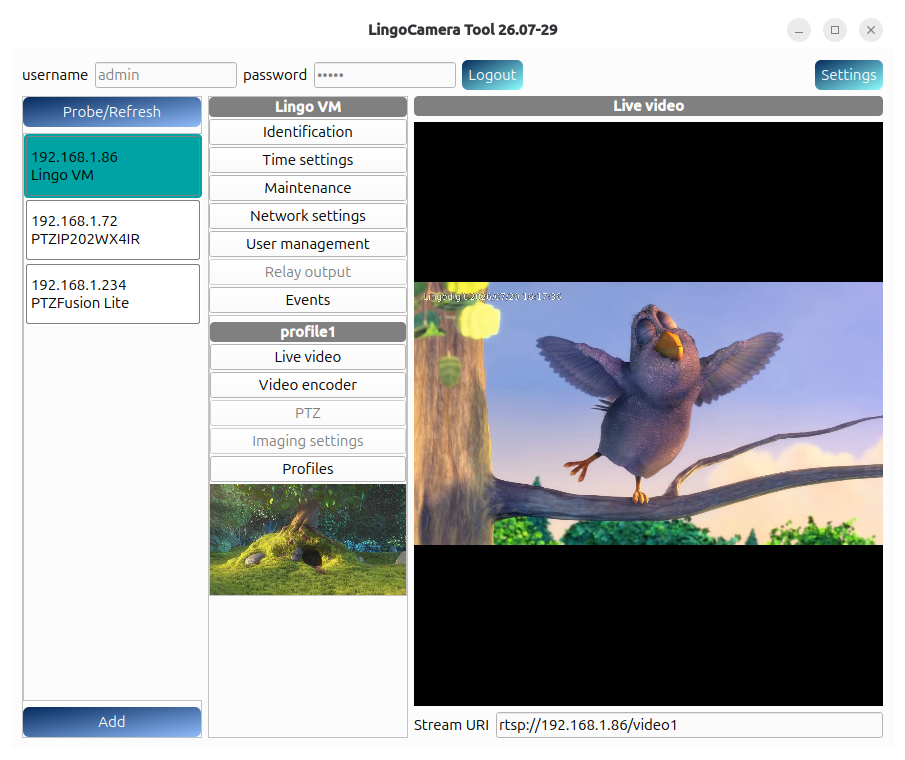Viewport: 905px width, 760px height.
Task: Focus the username field
Action: (166, 75)
